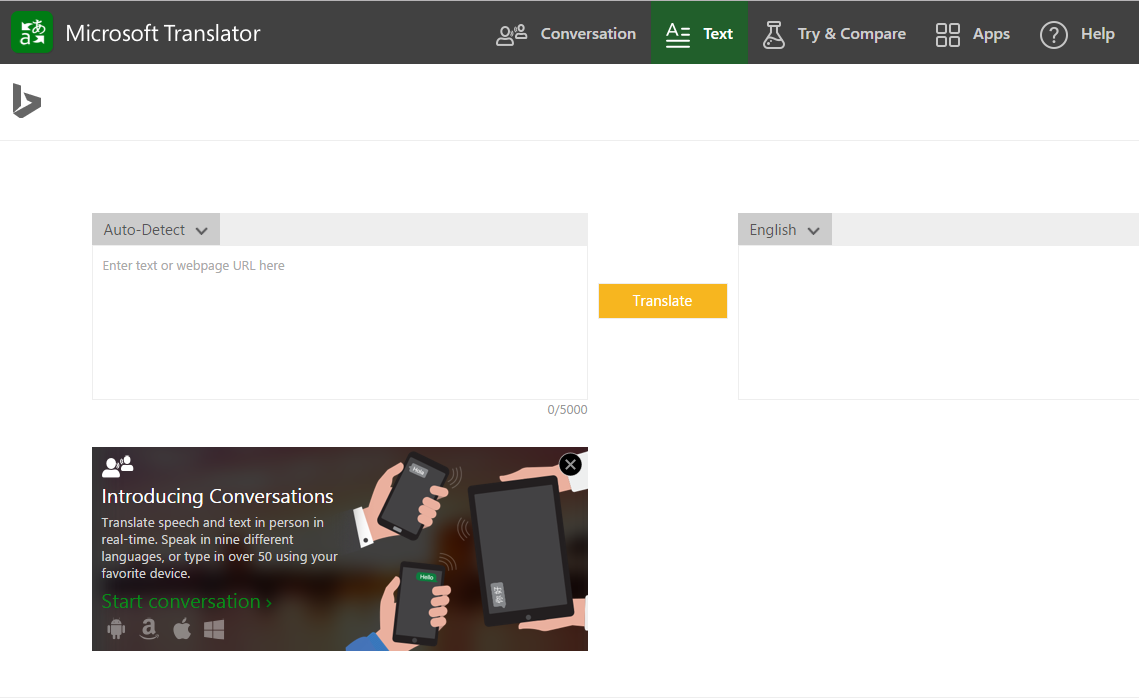The height and width of the screenshot is (698, 1139).
Task: Expand the Auto-Detect source language dropdown
Action: click(x=155, y=230)
